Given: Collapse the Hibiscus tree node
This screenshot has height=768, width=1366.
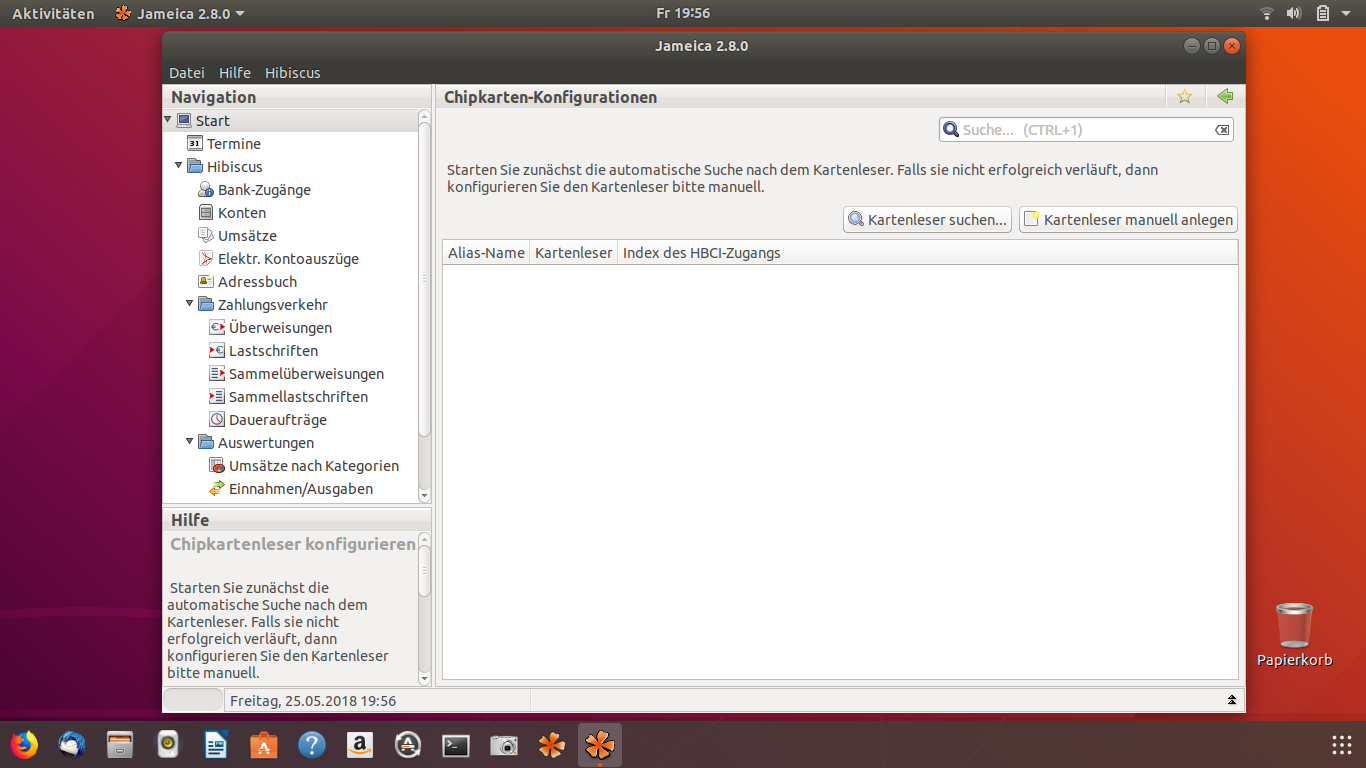Looking at the screenshot, I should [x=179, y=166].
